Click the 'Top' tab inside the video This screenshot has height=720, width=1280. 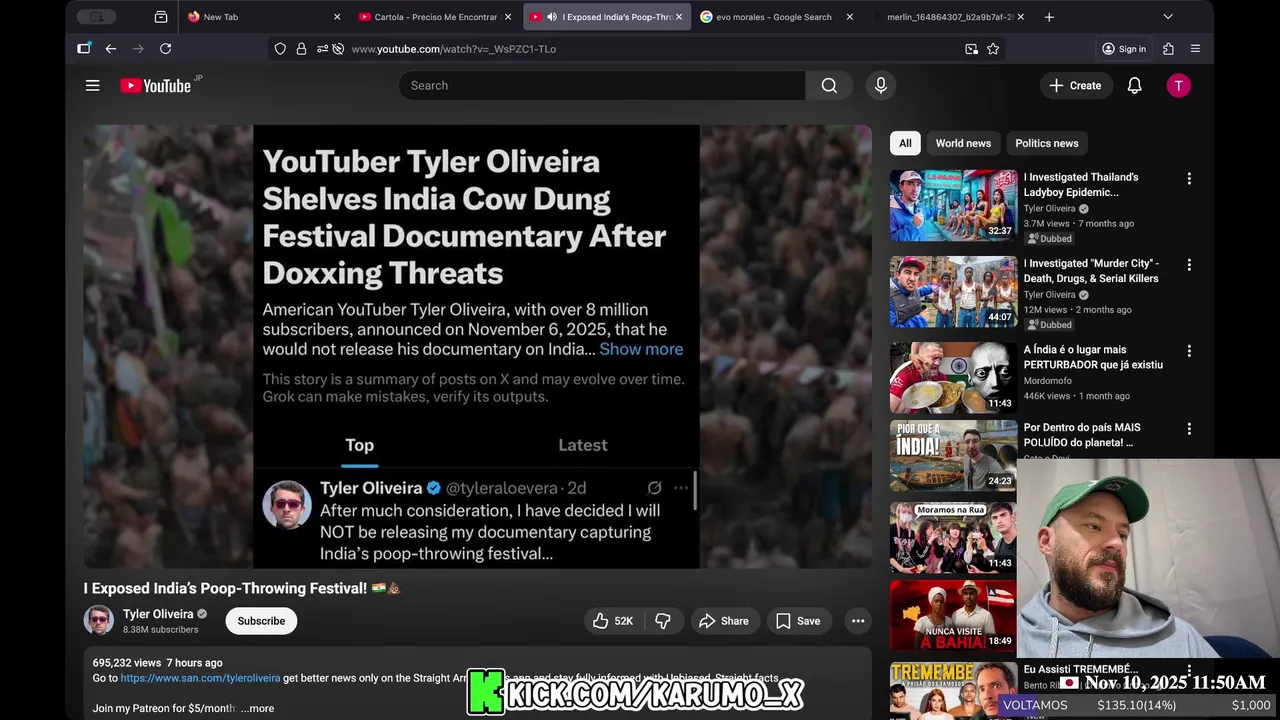pyautogui.click(x=359, y=445)
